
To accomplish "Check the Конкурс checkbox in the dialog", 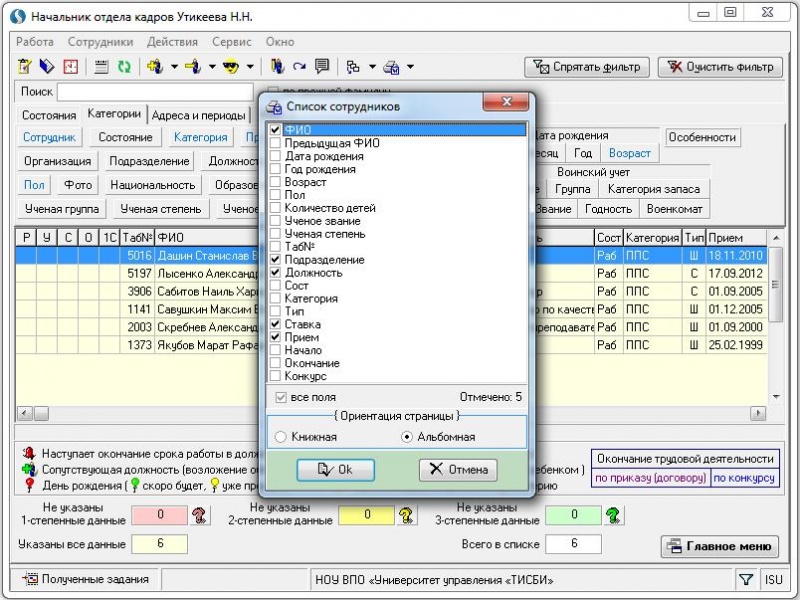I will coord(275,376).
